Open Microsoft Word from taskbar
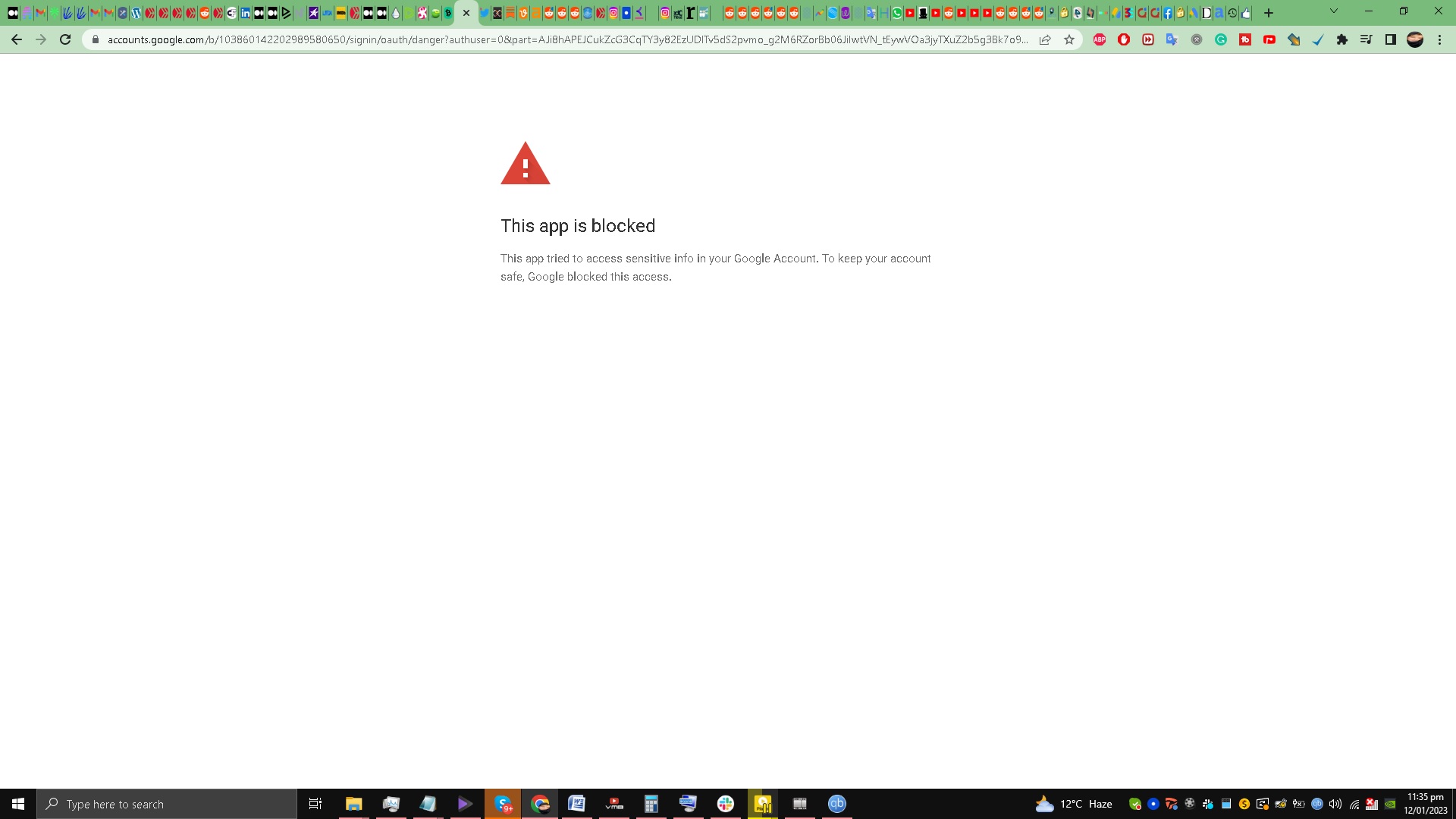The height and width of the screenshot is (819, 1456). tap(576, 804)
